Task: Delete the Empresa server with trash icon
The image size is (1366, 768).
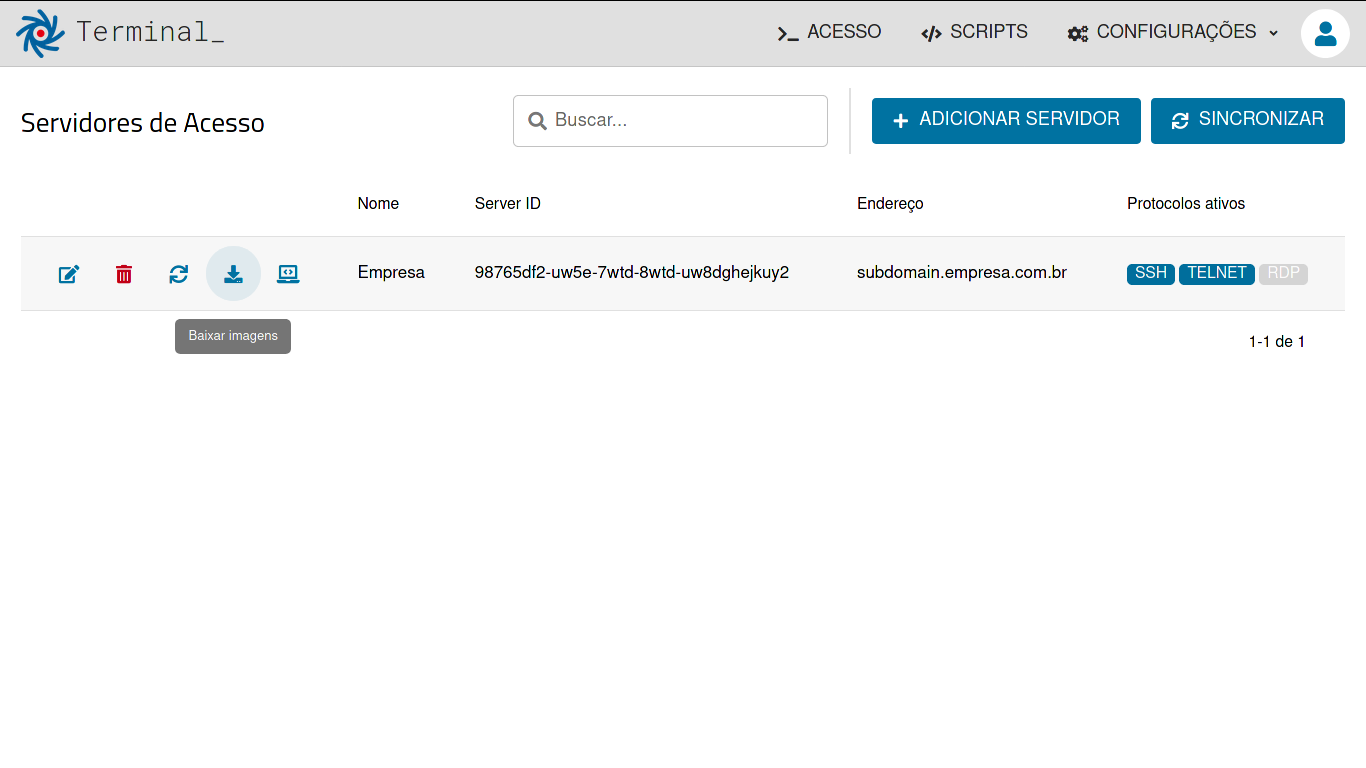Action: click(x=124, y=274)
